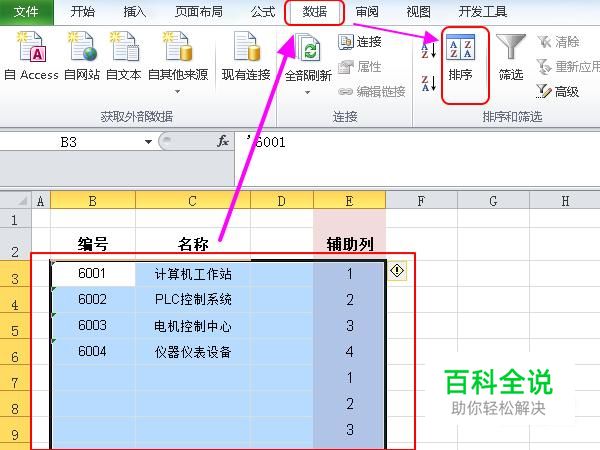Select column C header
Screen dimensions: 600x450
192,201
